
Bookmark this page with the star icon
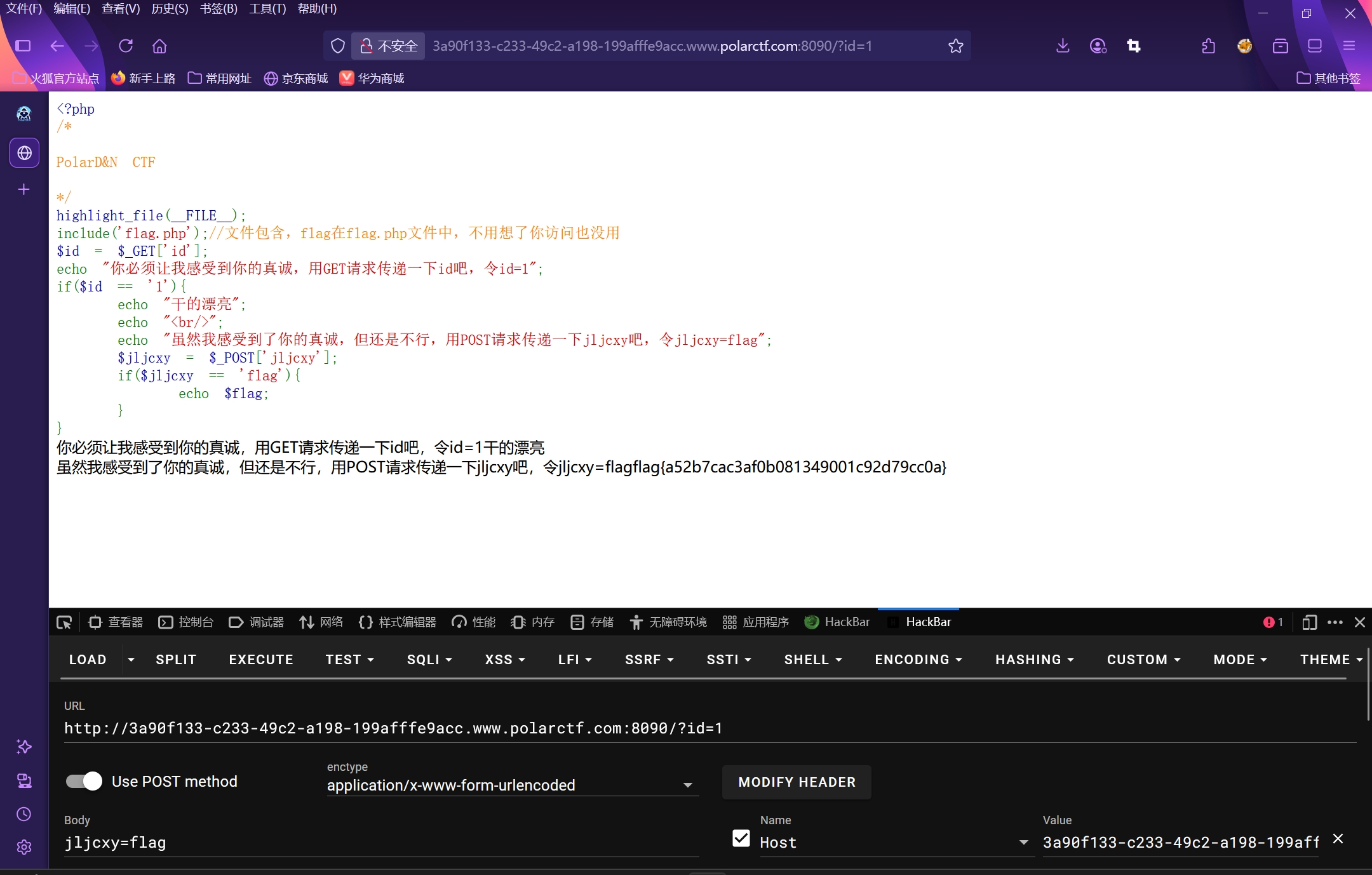(955, 46)
